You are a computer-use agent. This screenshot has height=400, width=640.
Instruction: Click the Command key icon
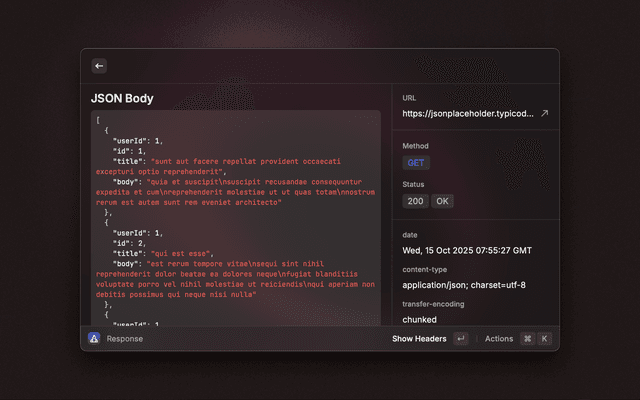527,339
